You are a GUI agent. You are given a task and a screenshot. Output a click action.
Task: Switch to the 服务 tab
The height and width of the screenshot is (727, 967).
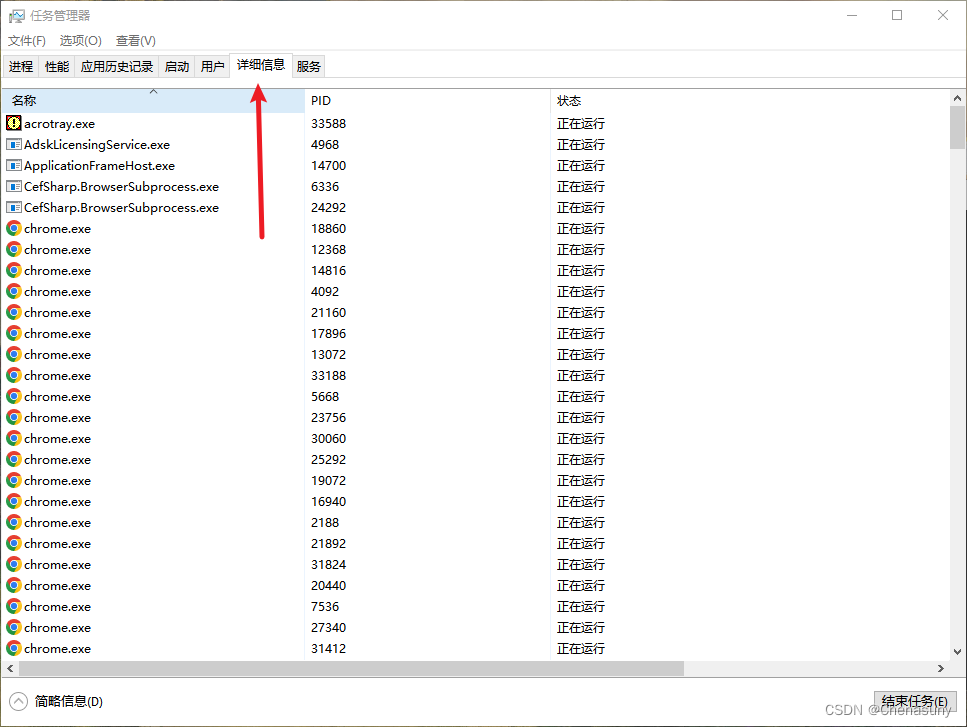[308, 66]
